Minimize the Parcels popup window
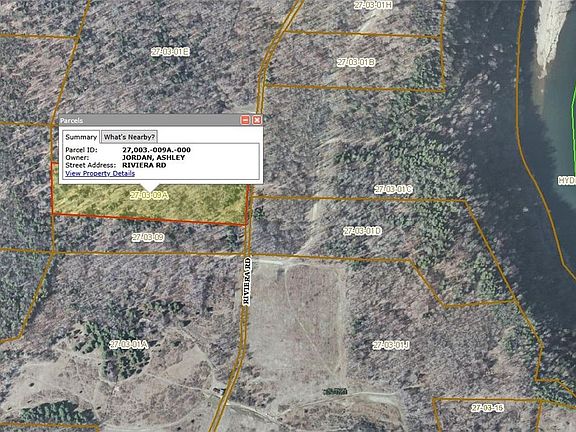 (245, 120)
